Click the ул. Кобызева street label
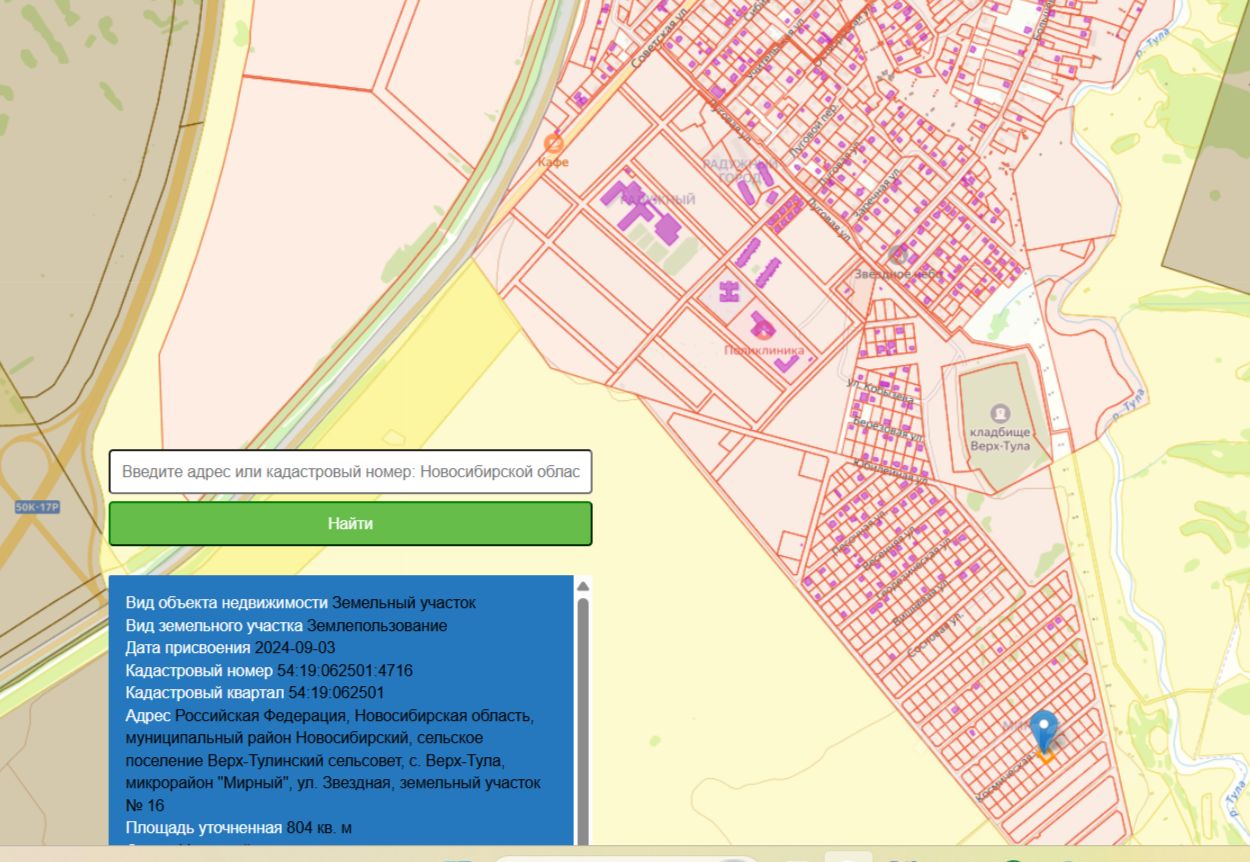This screenshot has width=1250, height=862. click(x=881, y=390)
